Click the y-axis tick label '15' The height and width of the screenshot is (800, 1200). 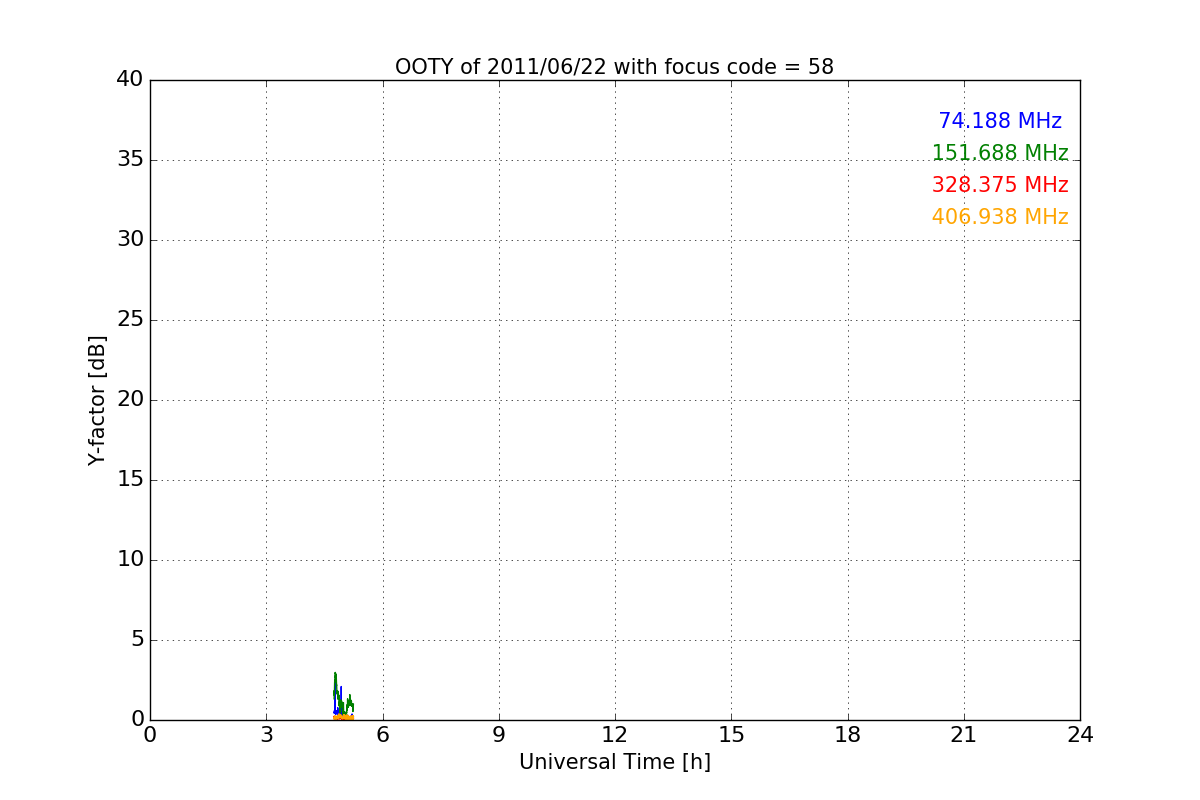point(130,480)
